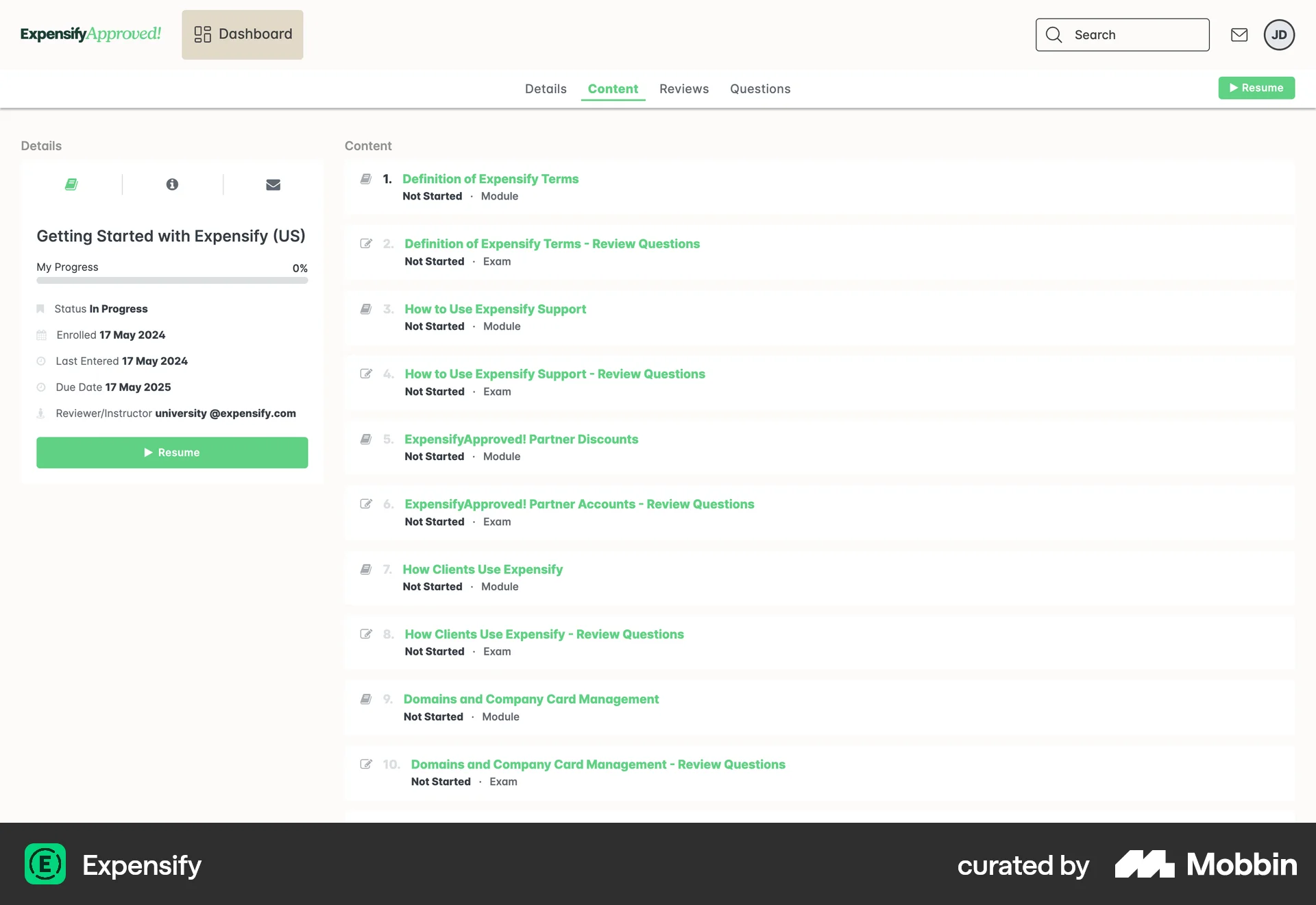The image size is (1316, 905).
Task: Switch to the Reviews tab
Action: (683, 88)
